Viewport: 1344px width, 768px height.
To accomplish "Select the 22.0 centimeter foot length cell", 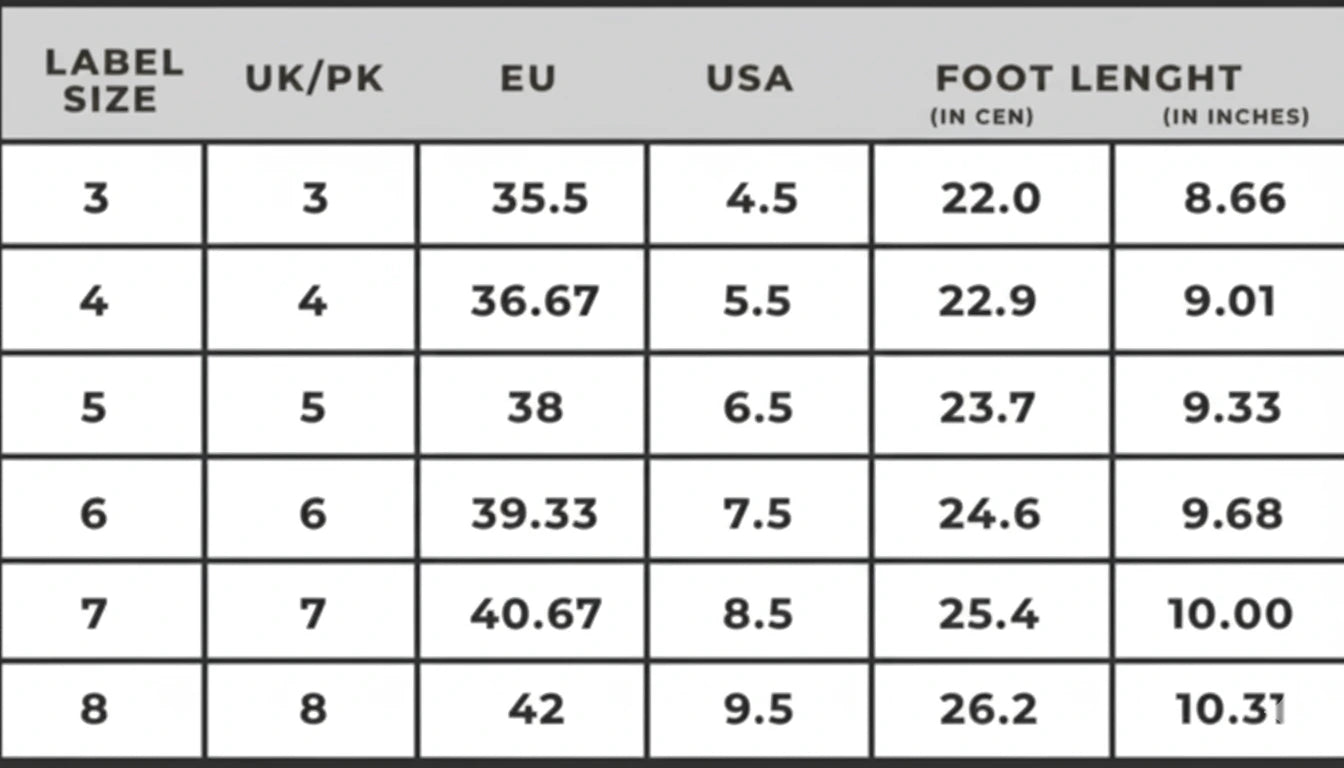I will pyautogui.click(x=990, y=198).
